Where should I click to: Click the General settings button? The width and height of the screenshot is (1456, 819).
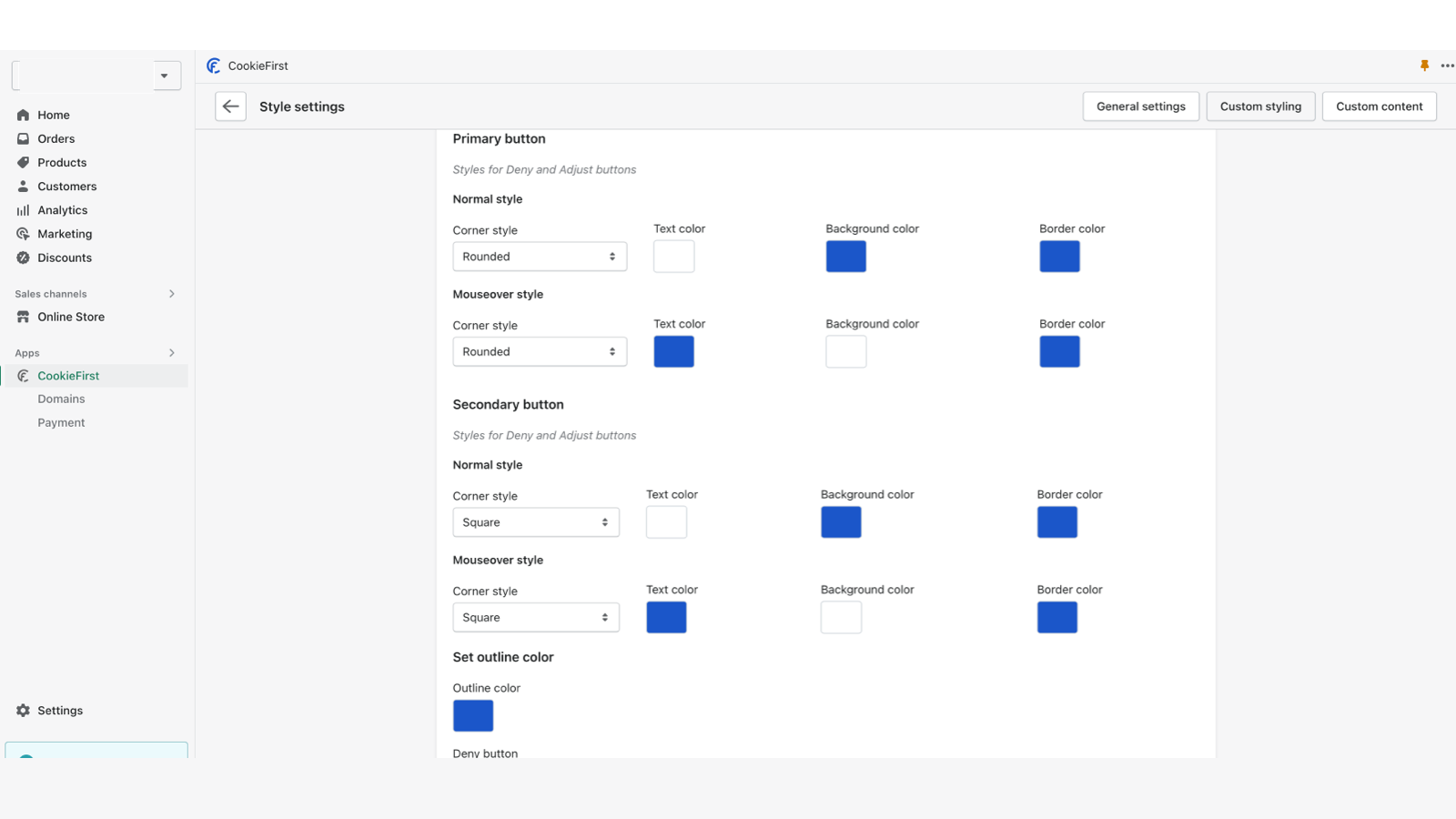[x=1140, y=106]
